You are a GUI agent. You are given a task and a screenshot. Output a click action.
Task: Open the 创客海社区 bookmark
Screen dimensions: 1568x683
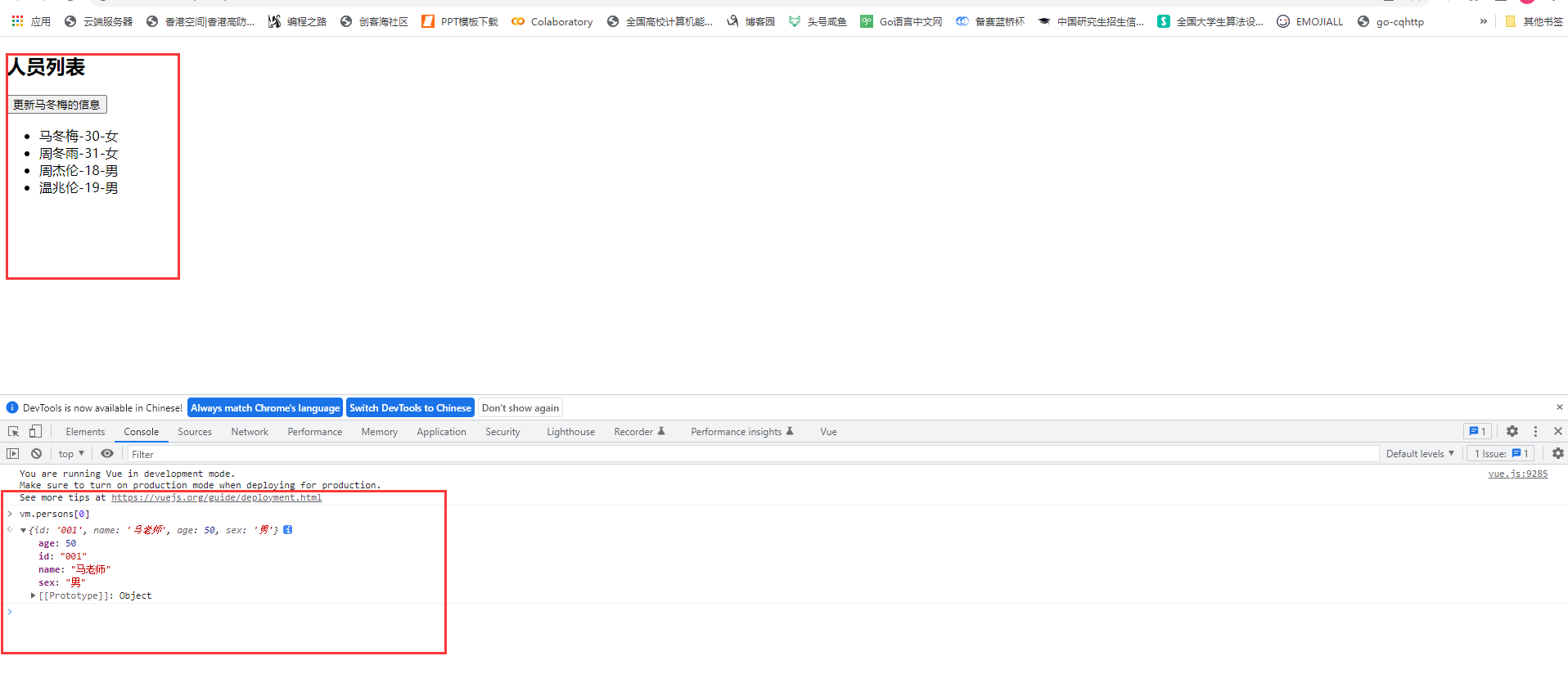[x=374, y=21]
